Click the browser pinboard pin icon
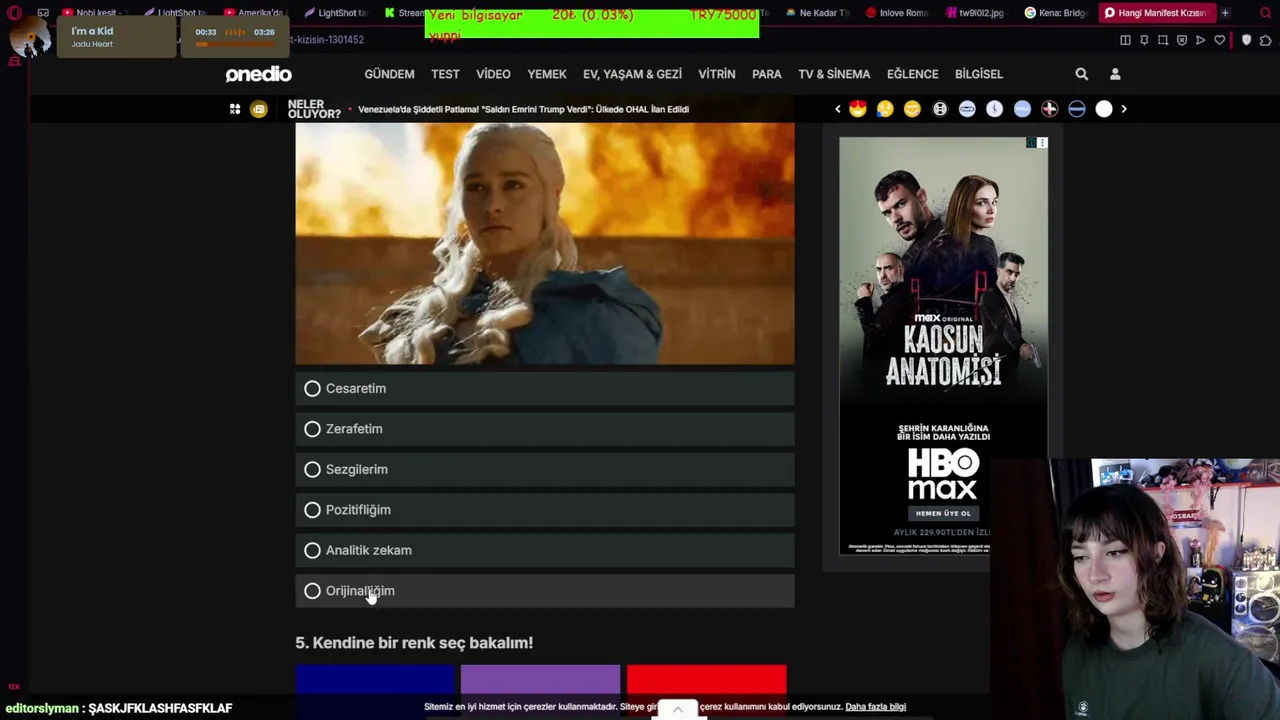 pyautogui.click(x=1144, y=40)
